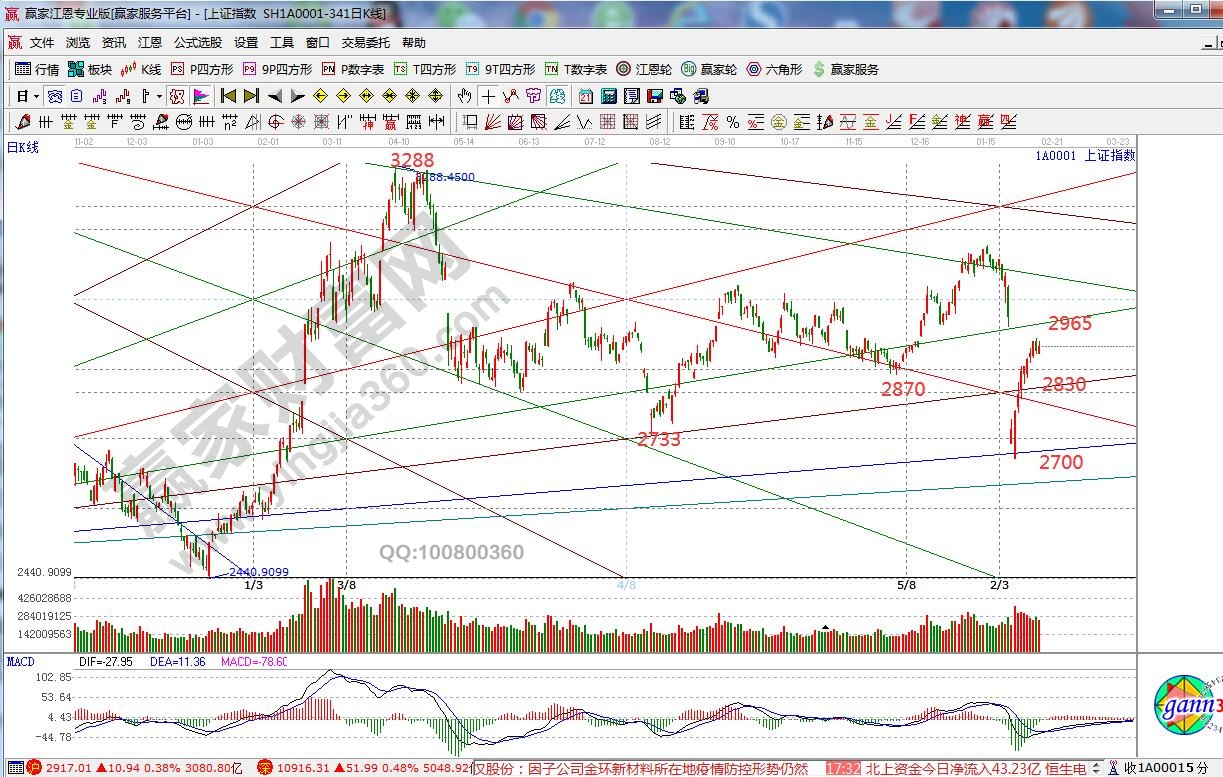This screenshot has width=1223, height=777.
Task: Click the P四方形 toolbar button
Action: point(203,69)
